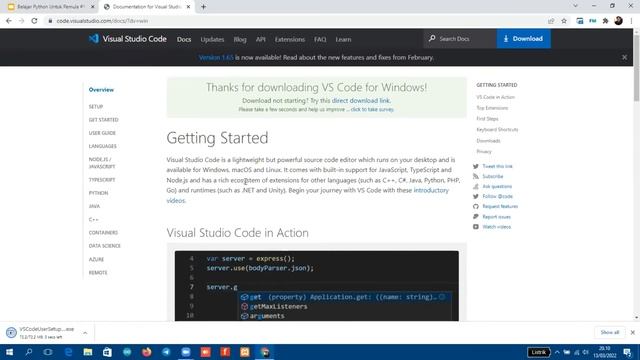This screenshot has height=360, width=640.
Task: Open the Learn menu item
Action: coord(343,40)
